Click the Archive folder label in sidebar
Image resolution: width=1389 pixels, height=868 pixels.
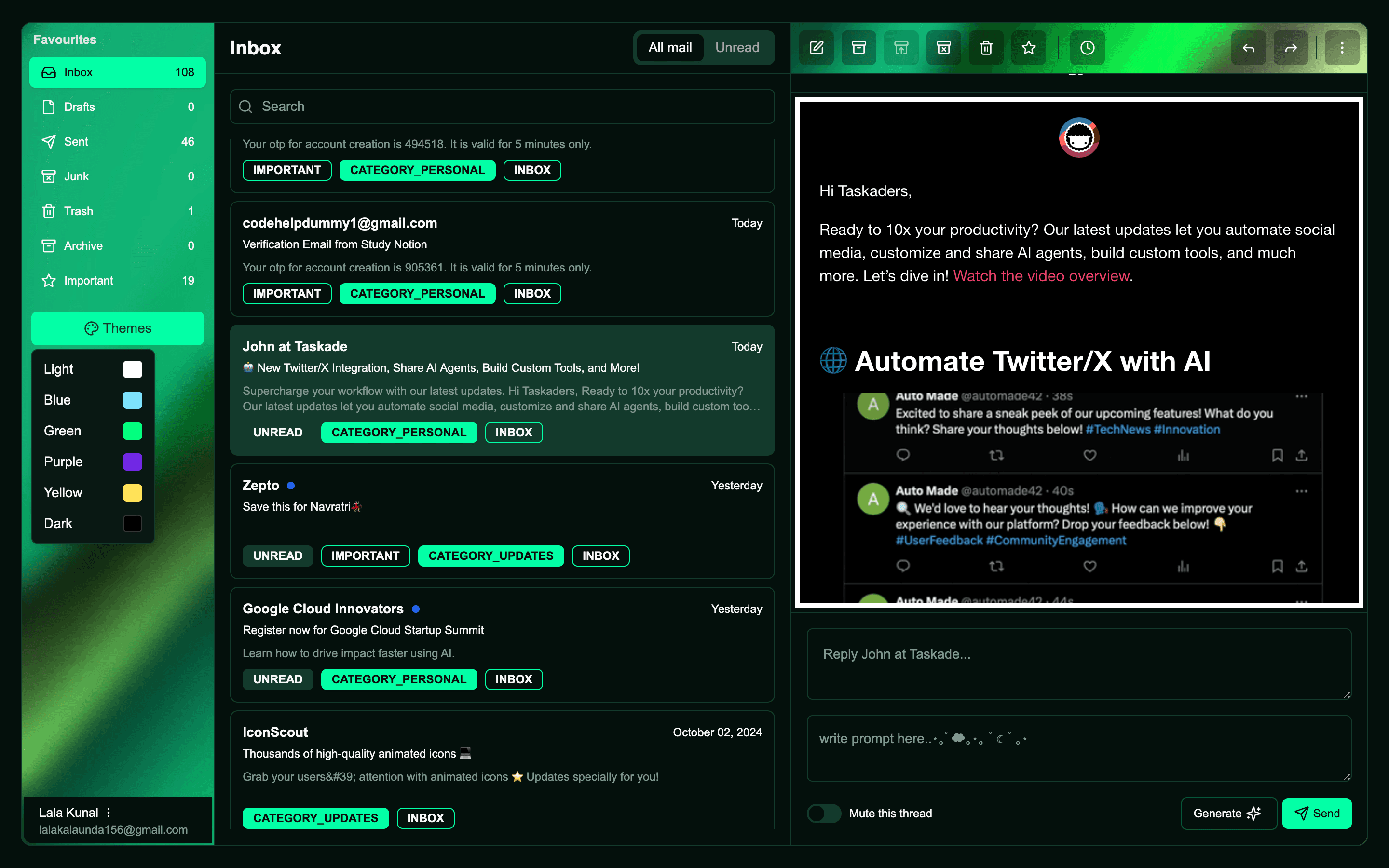click(83, 246)
